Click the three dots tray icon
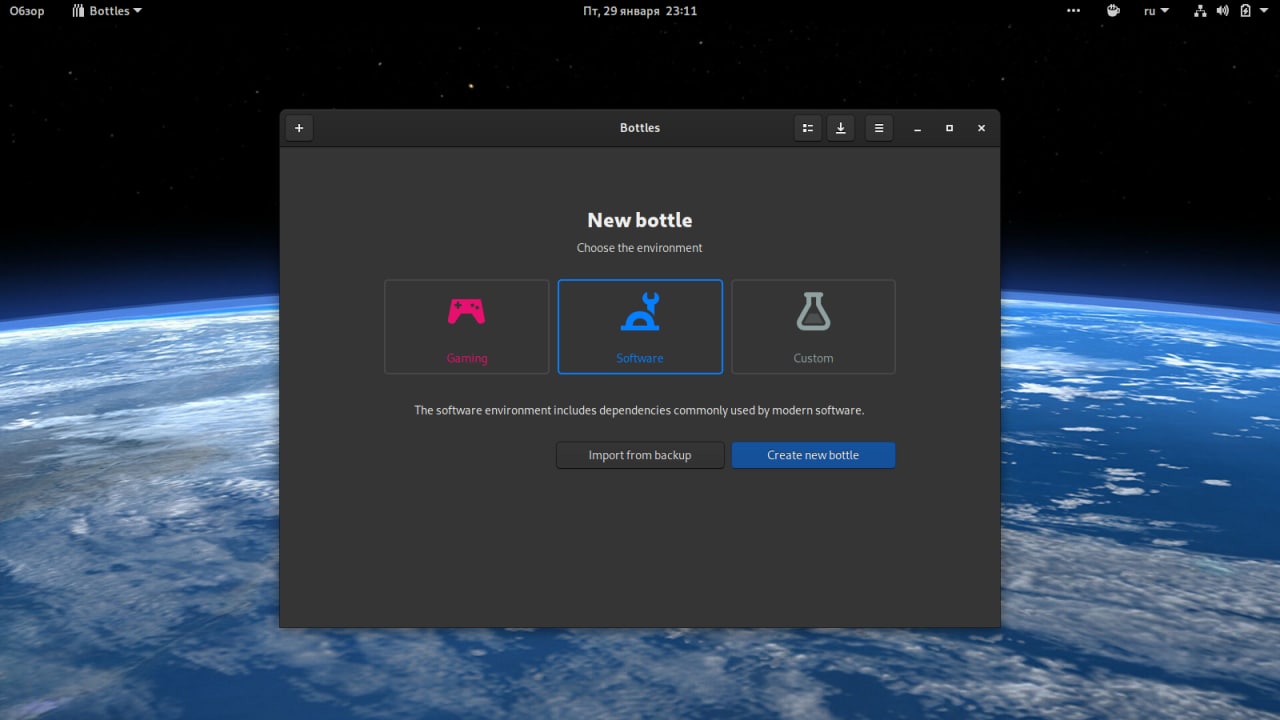Screen dimensions: 1280x720 click(x=1074, y=11)
